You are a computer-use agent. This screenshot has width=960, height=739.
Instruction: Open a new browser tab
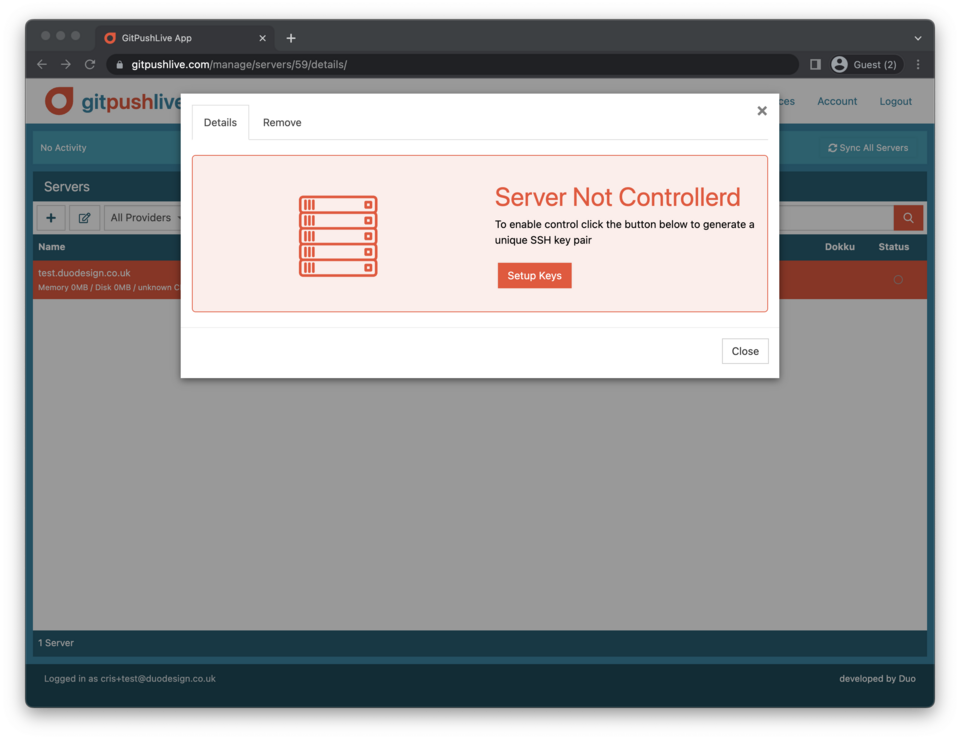coord(291,38)
